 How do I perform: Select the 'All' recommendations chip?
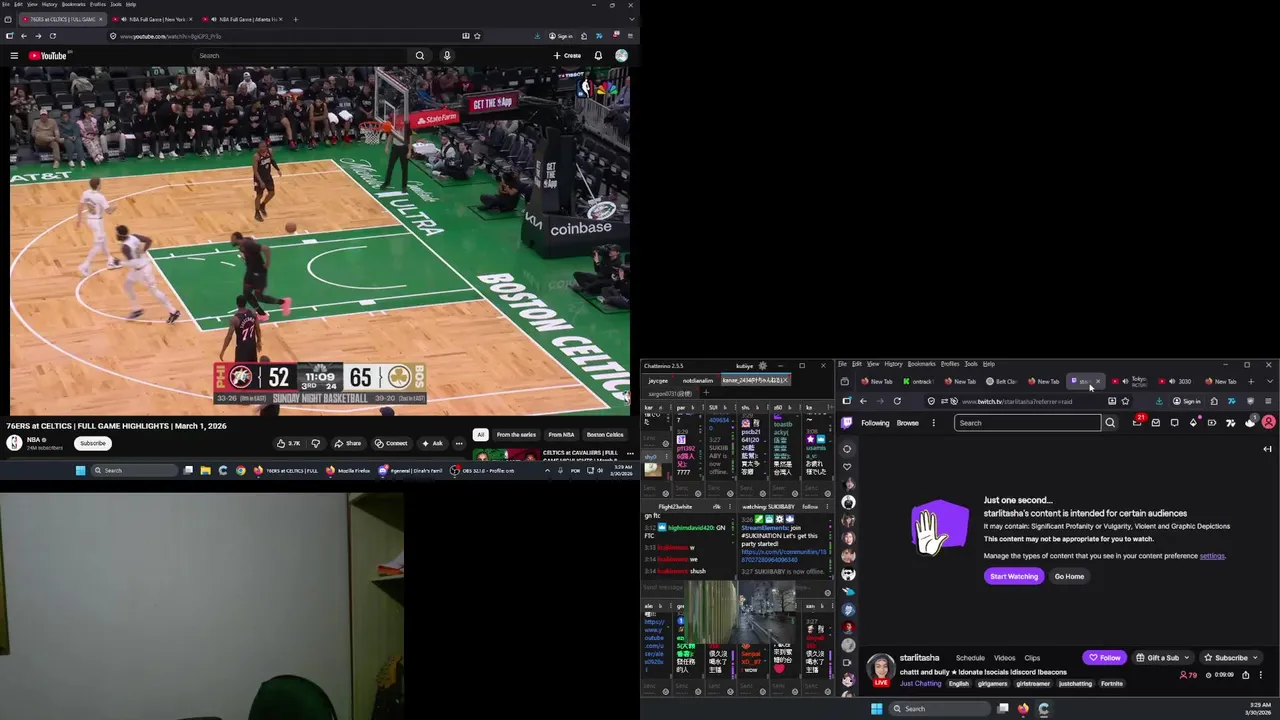480,435
